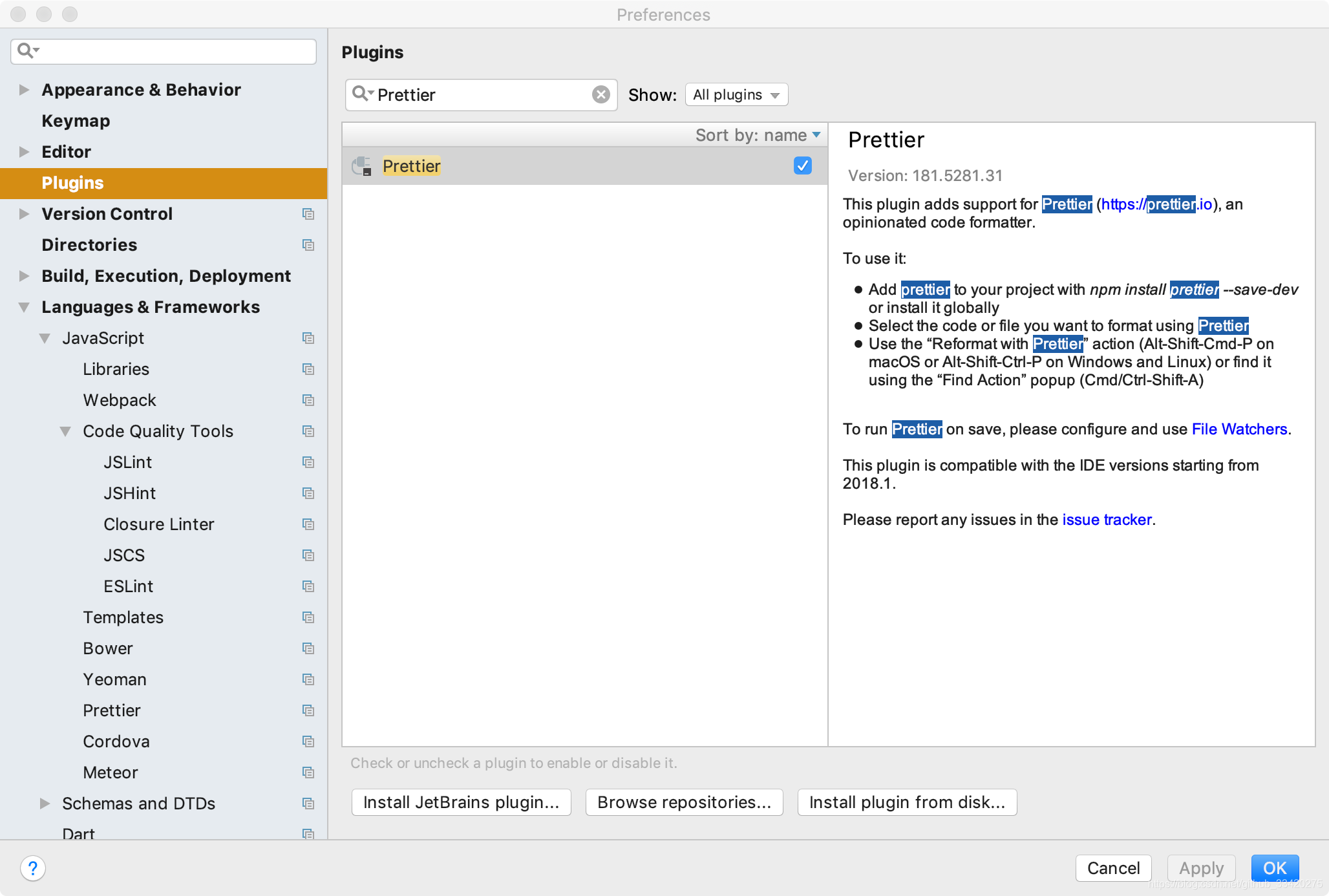Focus the settings search field
Image resolution: width=1329 pixels, height=896 pixels.
164,51
